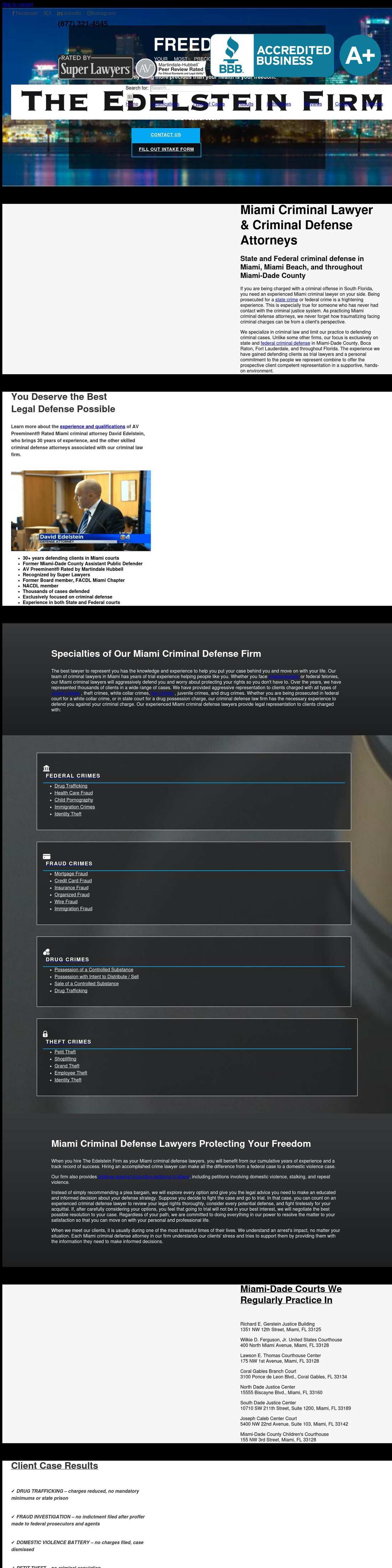Open the Reviews navigation item
Viewport: 392px width, 1568px height.
click(x=313, y=104)
